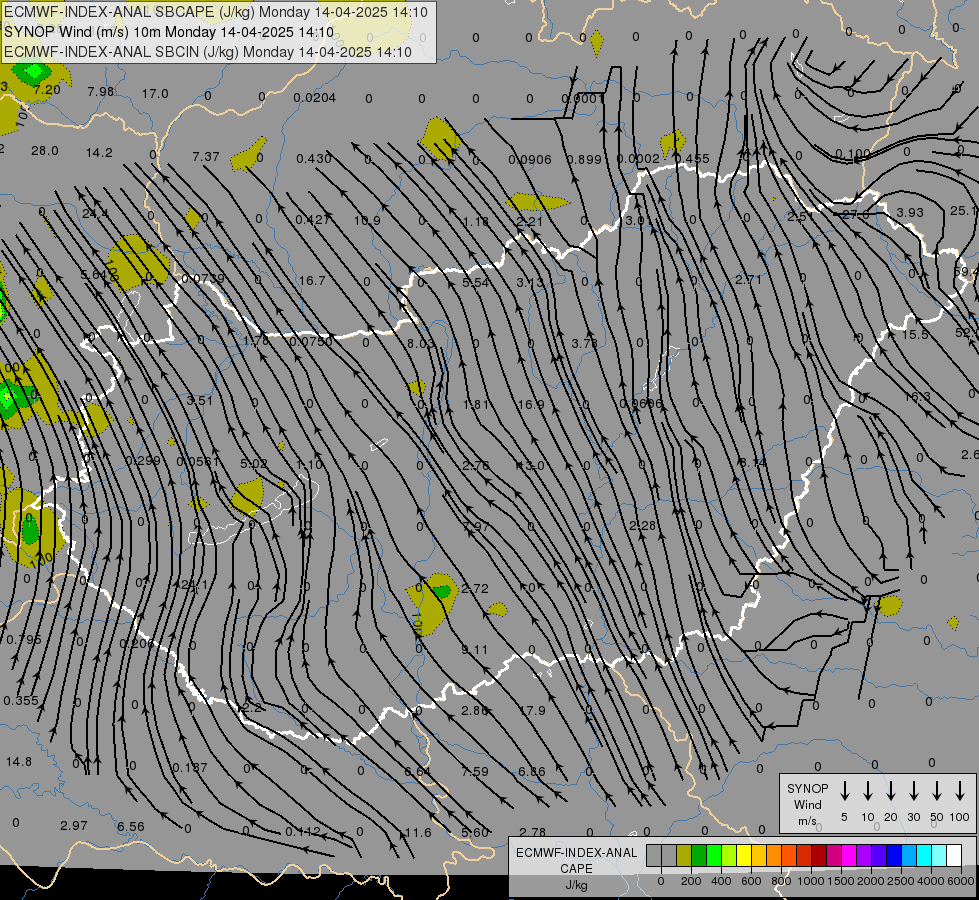The width and height of the screenshot is (979, 900).
Task: Click the 8.03 value on the map
Action: click(x=420, y=344)
